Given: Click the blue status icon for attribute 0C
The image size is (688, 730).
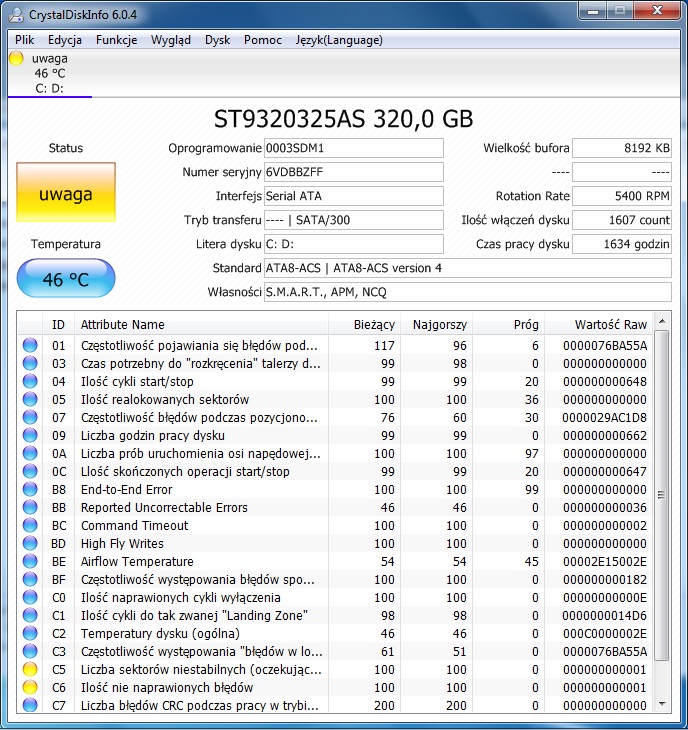Looking at the screenshot, I should pos(30,471).
